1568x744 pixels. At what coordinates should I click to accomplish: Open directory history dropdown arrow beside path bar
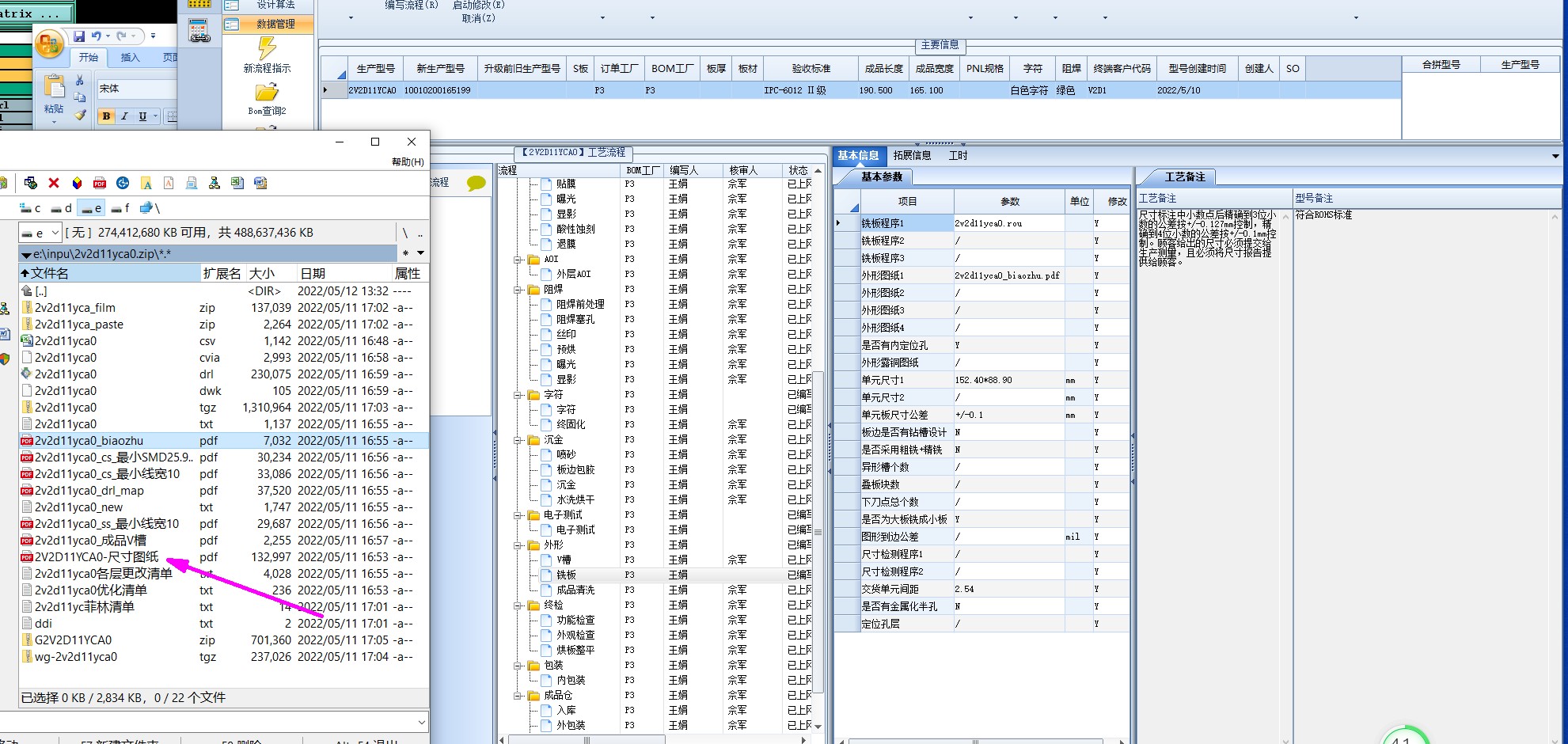[x=420, y=253]
